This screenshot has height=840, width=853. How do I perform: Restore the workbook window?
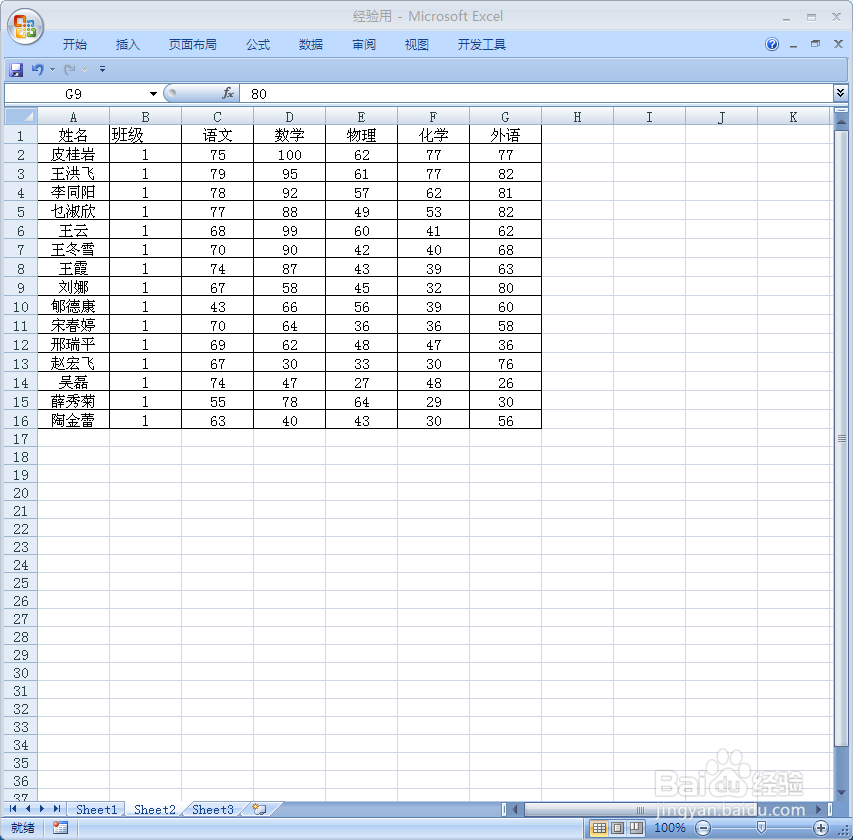point(815,44)
